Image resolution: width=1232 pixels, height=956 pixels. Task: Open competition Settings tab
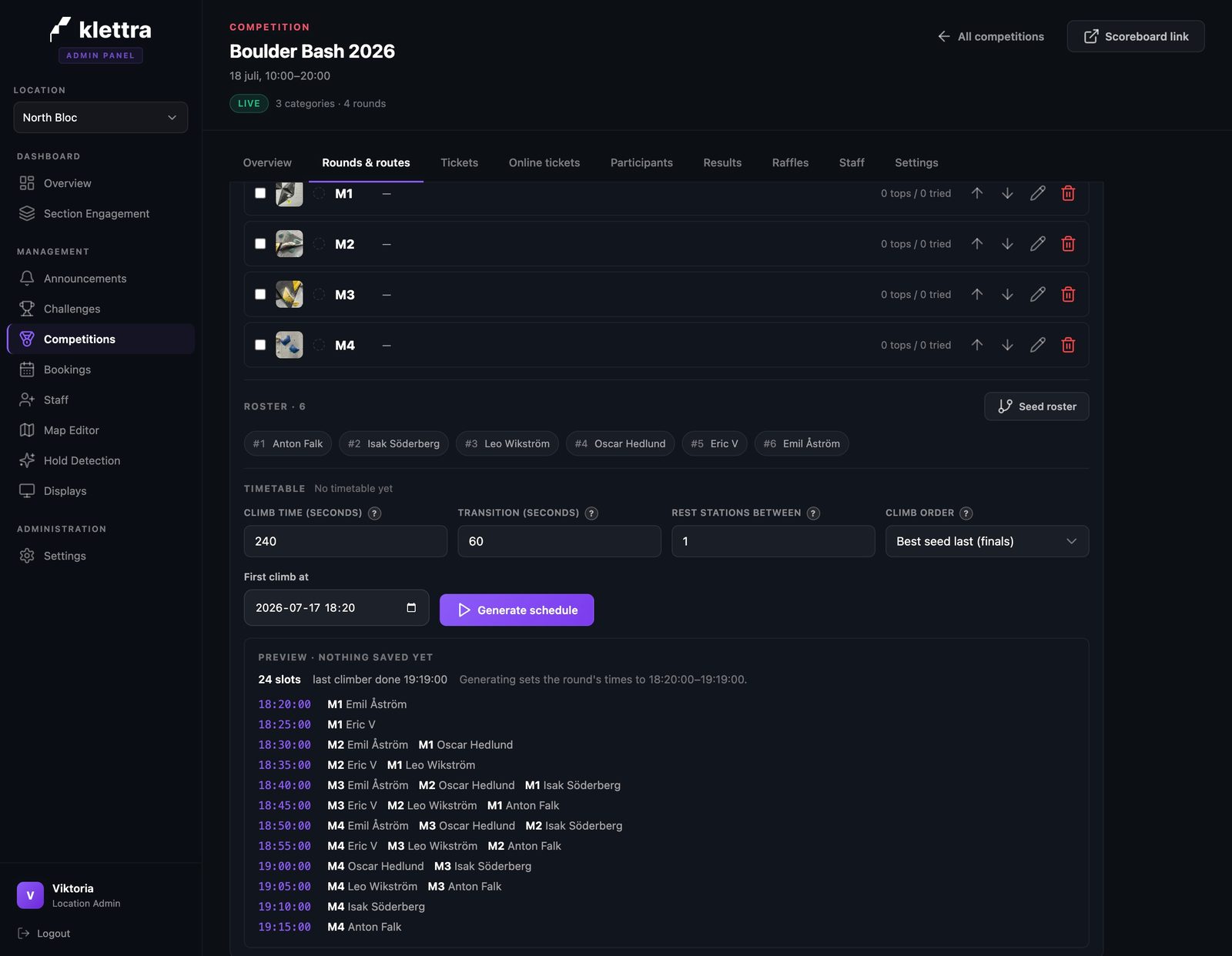(916, 162)
